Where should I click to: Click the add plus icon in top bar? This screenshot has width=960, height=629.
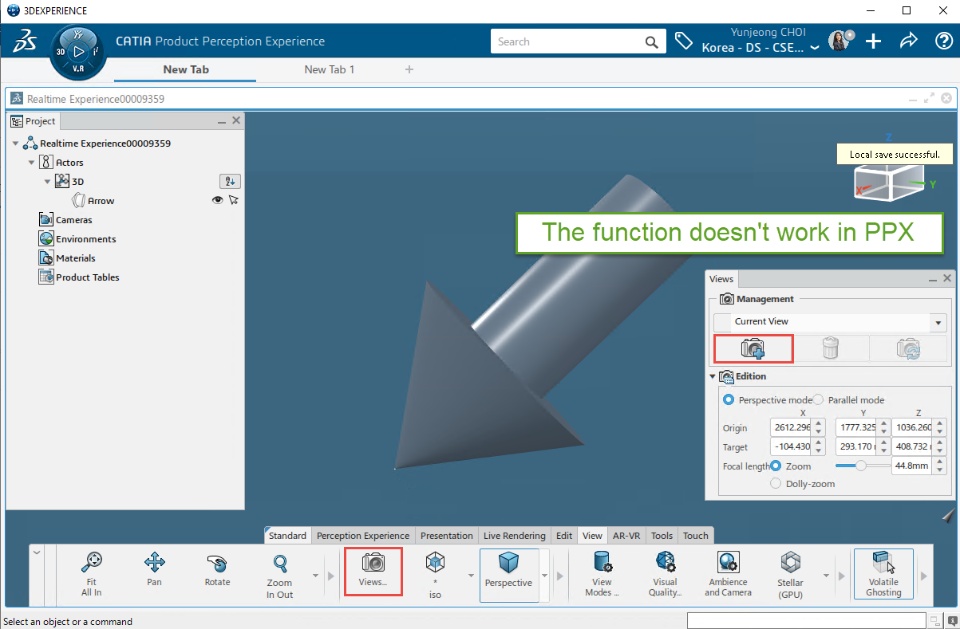pyautogui.click(x=873, y=41)
